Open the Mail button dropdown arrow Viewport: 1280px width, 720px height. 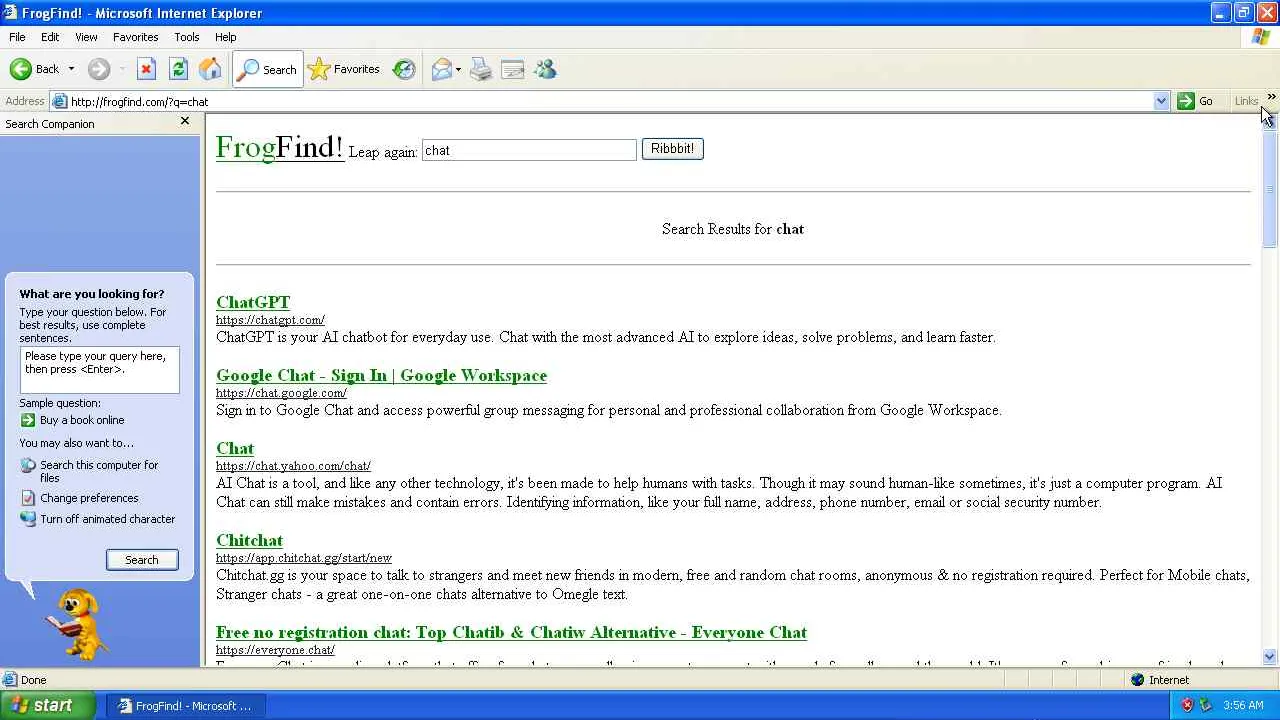[458, 69]
